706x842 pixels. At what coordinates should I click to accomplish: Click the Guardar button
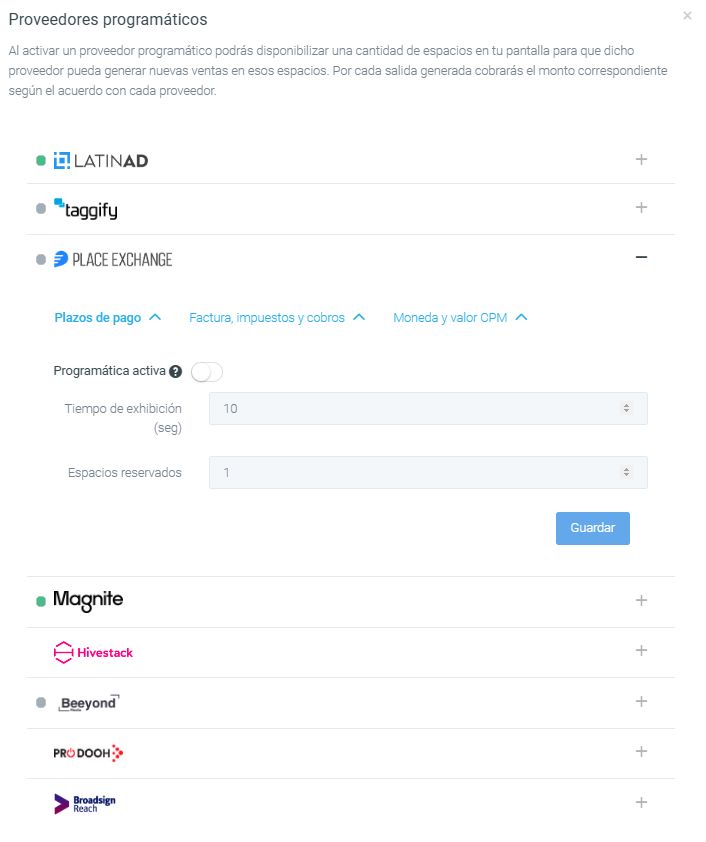pyautogui.click(x=593, y=528)
